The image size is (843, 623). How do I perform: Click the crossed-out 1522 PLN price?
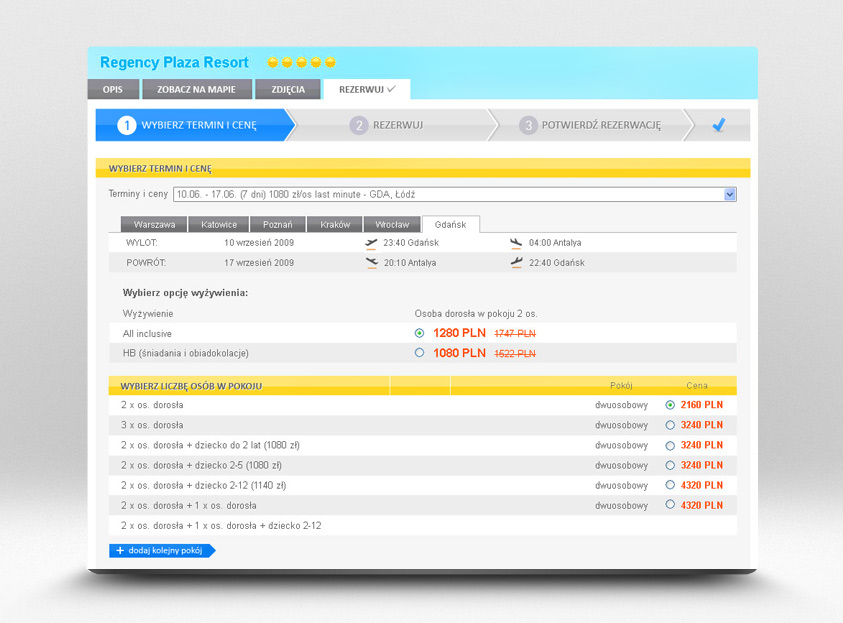point(515,354)
